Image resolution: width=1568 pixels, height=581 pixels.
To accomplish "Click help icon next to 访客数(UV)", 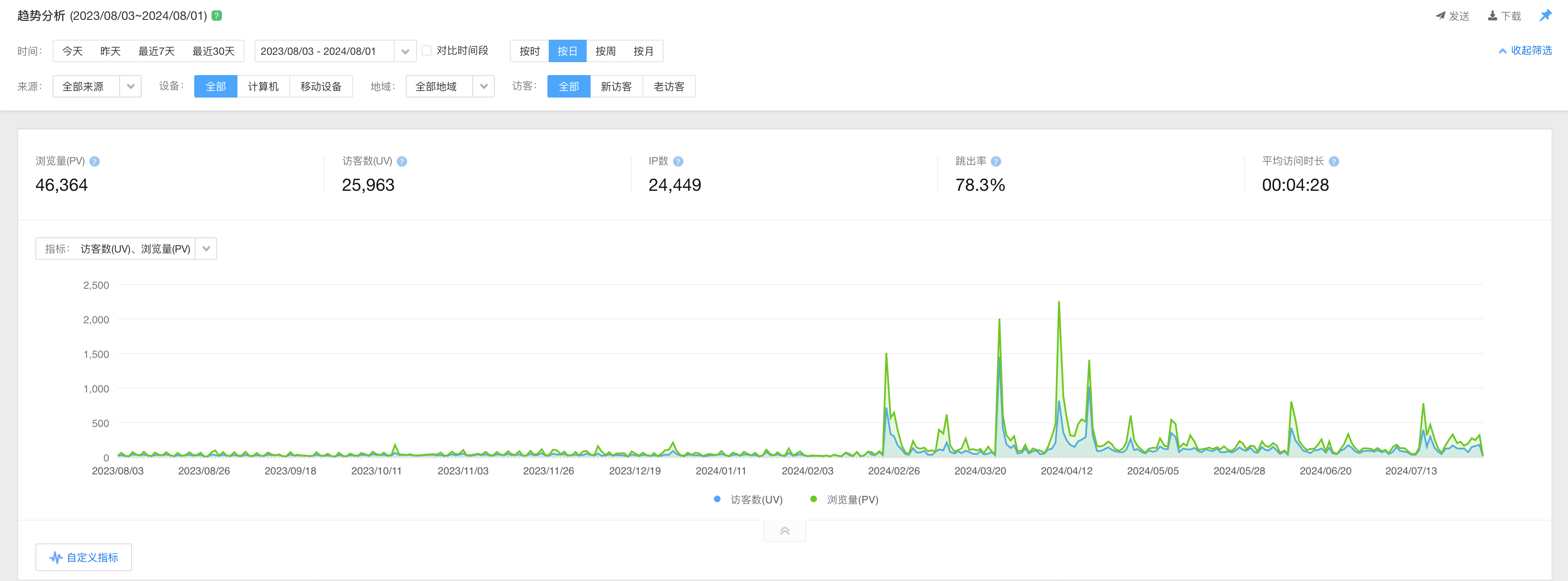I will coord(402,161).
